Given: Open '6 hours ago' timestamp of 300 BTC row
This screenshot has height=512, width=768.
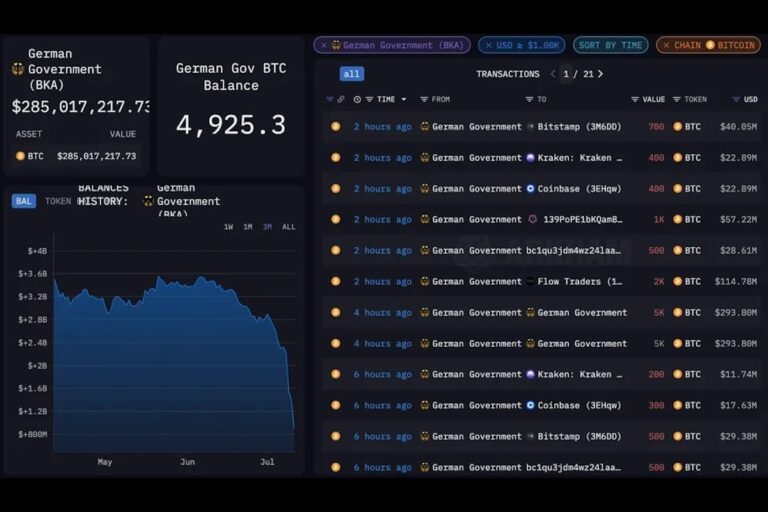Looking at the screenshot, I should coord(383,406).
